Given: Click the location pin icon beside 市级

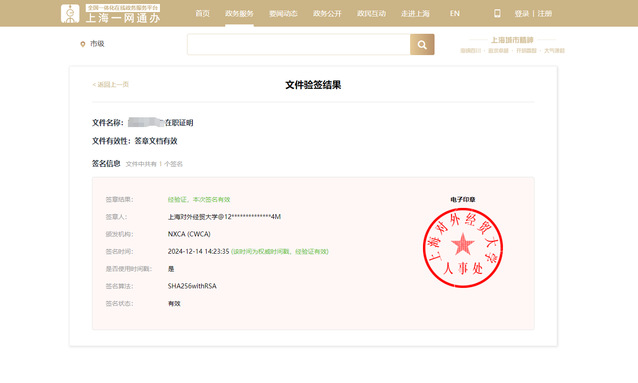Looking at the screenshot, I should click(x=83, y=44).
